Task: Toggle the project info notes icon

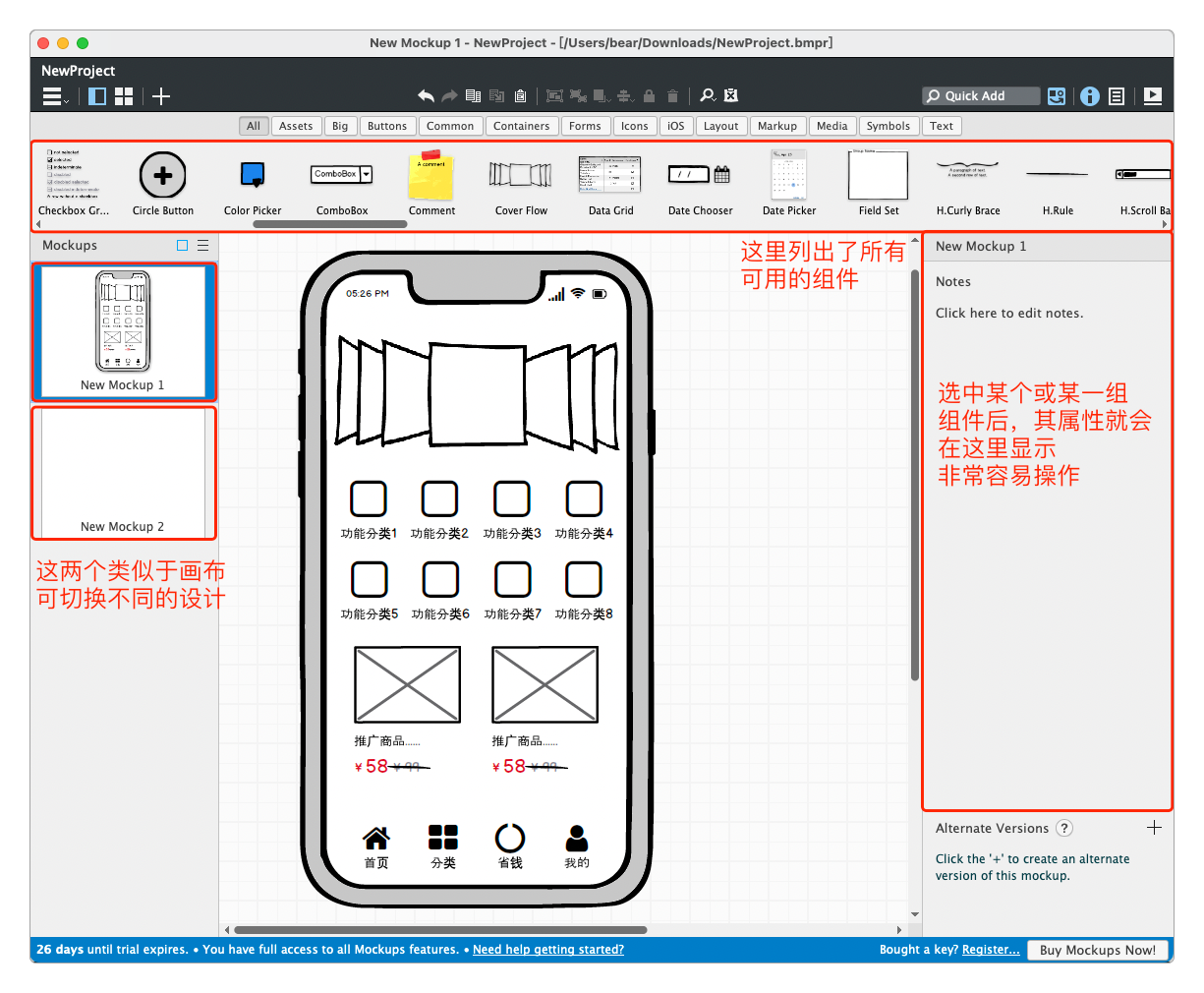Action: pyautogui.click(x=1117, y=95)
